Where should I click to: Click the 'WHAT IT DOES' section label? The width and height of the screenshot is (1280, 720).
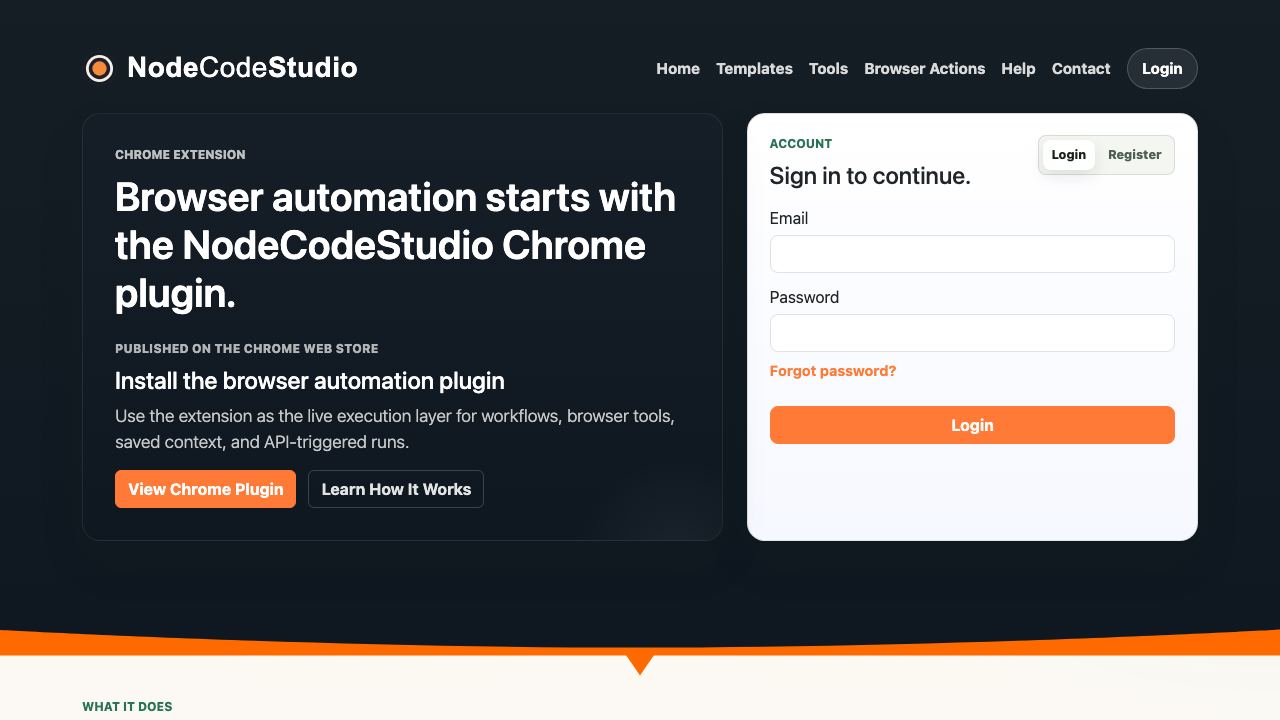click(127, 707)
